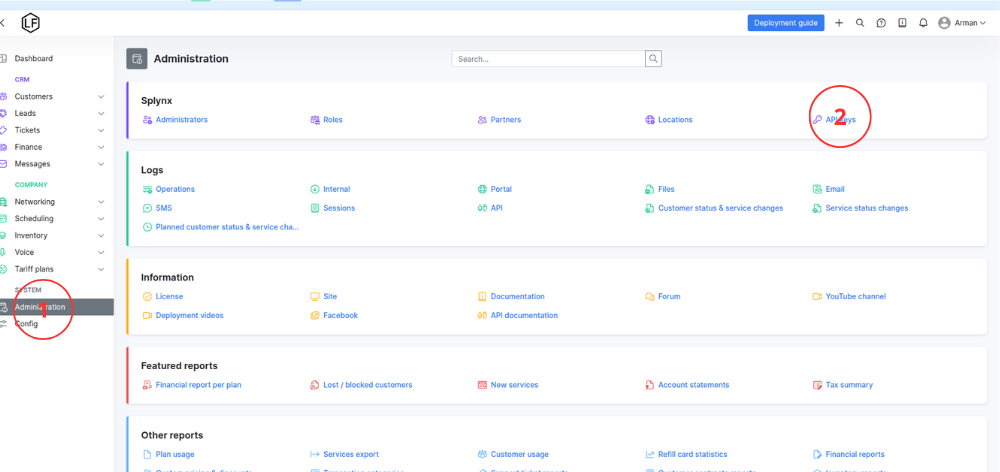
Task: Click the License icon
Action: click(147, 297)
